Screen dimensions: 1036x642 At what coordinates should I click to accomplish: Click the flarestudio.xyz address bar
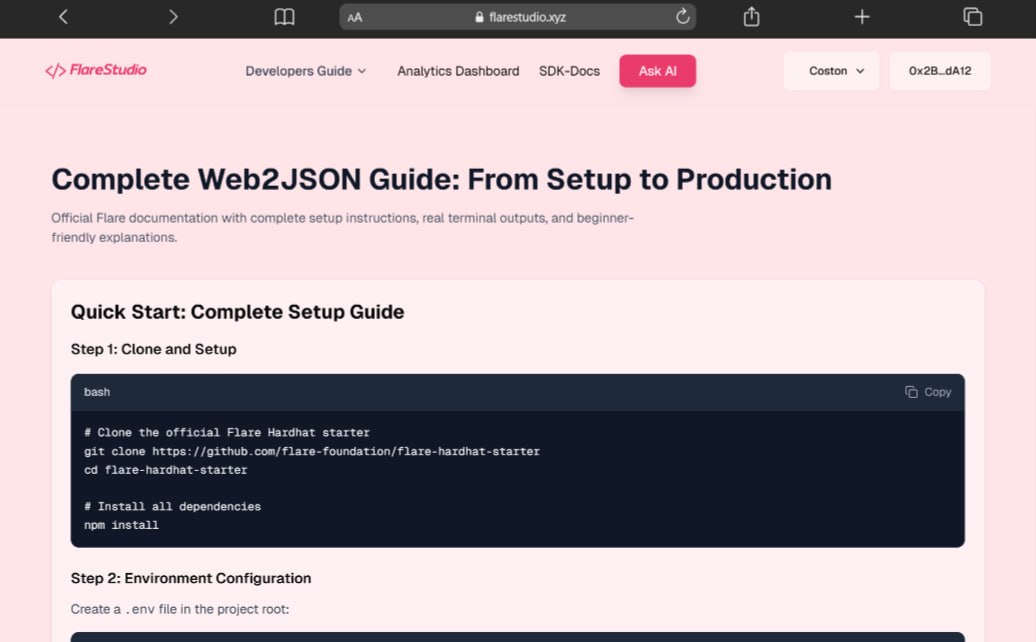[x=517, y=17]
